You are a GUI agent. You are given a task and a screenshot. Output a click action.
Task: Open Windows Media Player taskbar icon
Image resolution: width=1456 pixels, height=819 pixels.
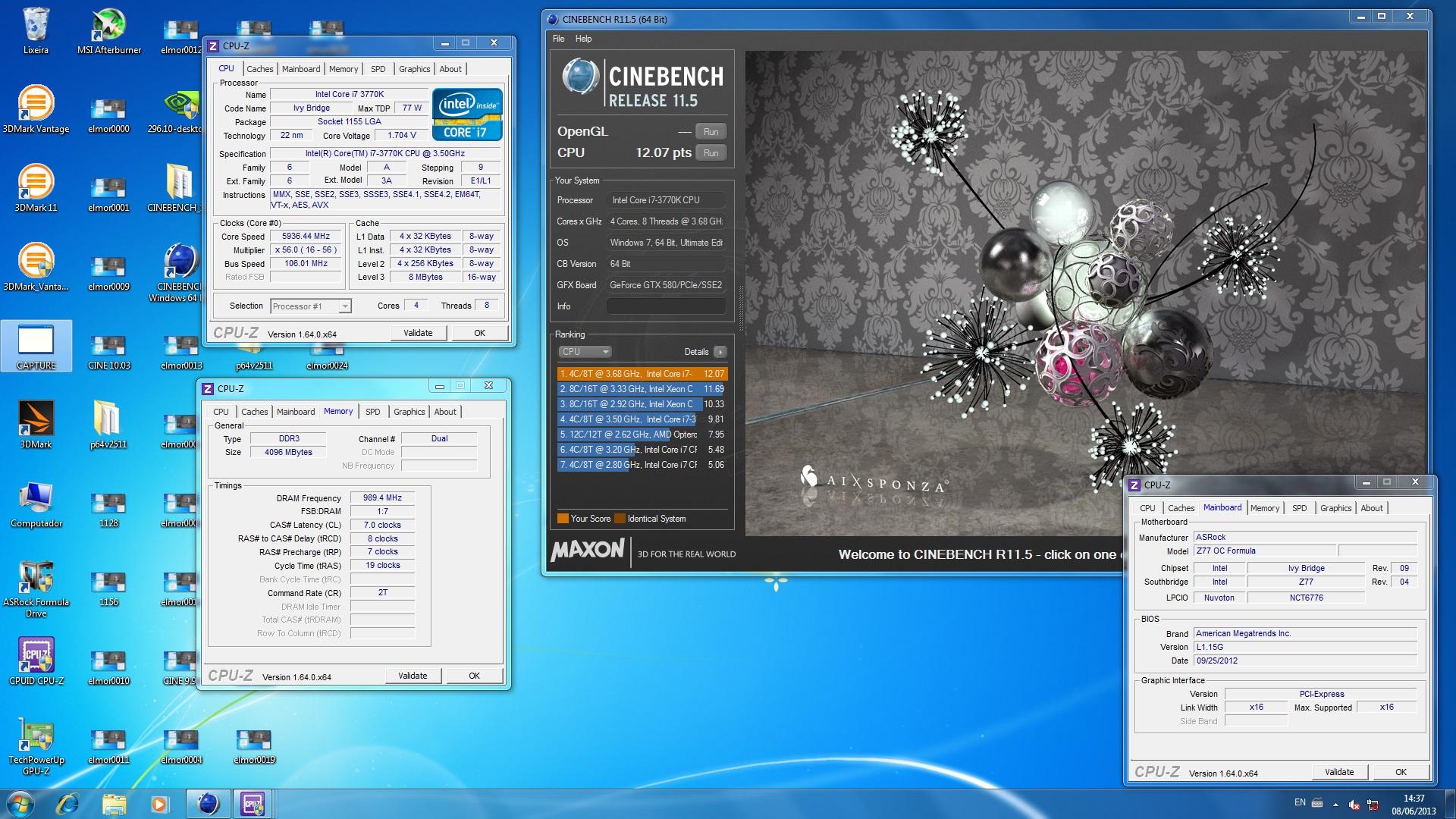click(x=159, y=804)
